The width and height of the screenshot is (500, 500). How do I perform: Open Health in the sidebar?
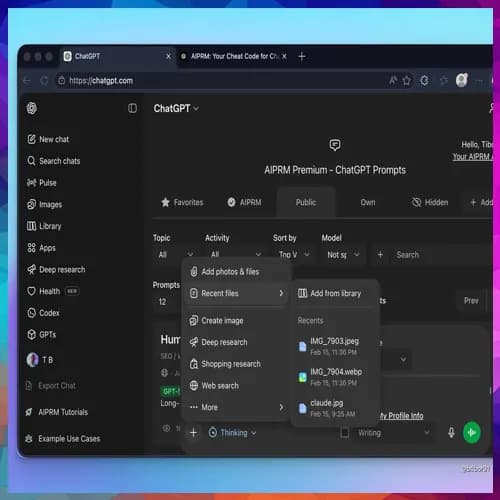pyautogui.click(x=53, y=291)
